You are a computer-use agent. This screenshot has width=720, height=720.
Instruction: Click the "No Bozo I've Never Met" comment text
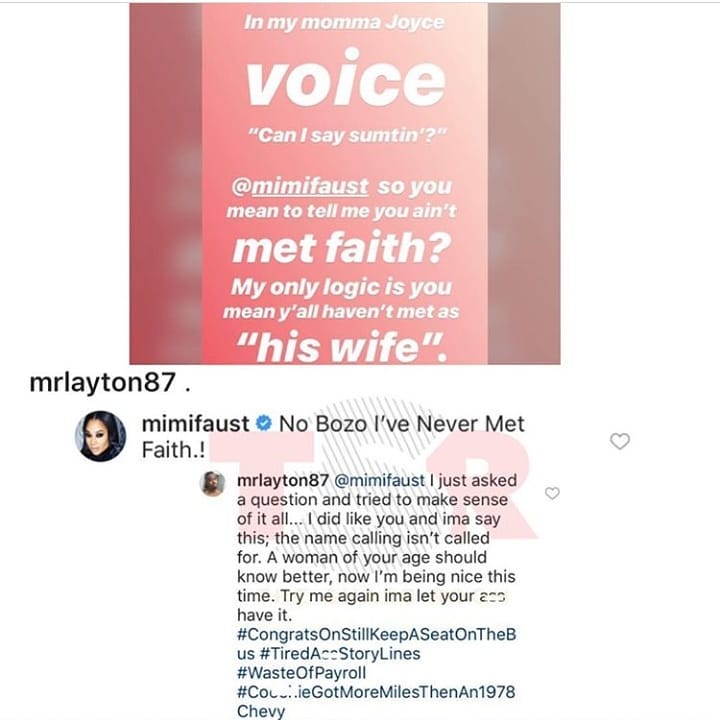[402, 423]
